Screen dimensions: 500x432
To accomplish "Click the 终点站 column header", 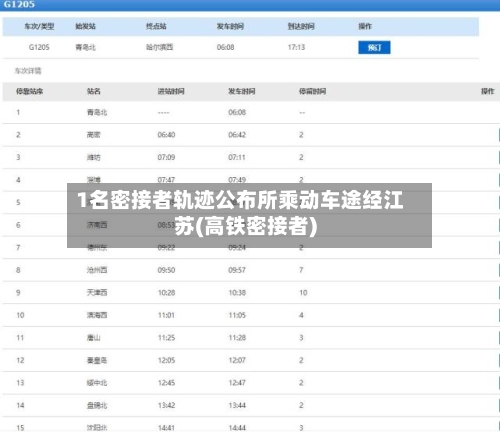I will tap(156, 26).
